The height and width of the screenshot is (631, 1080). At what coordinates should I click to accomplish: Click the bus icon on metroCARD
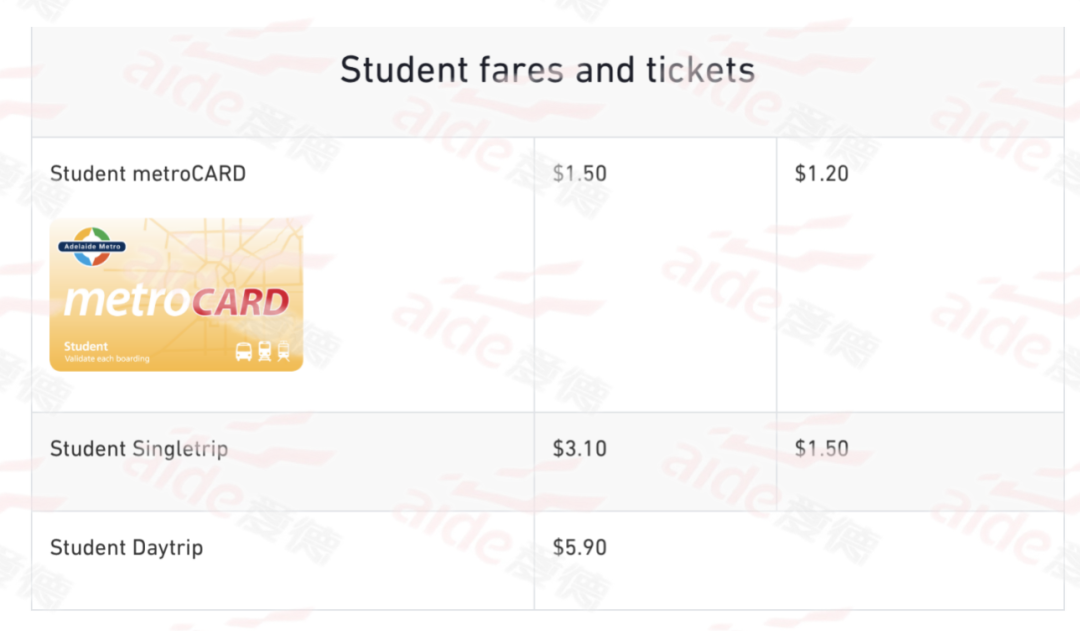coord(244,352)
